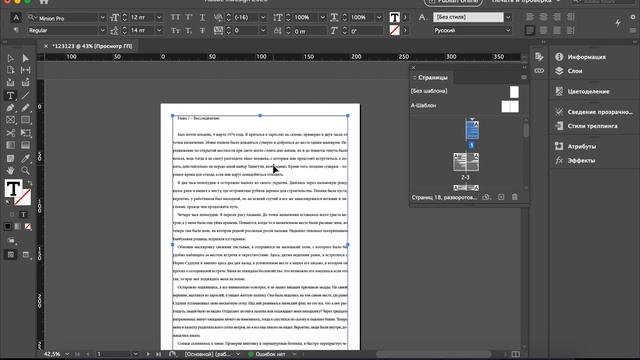Go to last page button
The height and width of the screenshot is (360, 640).
pos(158,354)
